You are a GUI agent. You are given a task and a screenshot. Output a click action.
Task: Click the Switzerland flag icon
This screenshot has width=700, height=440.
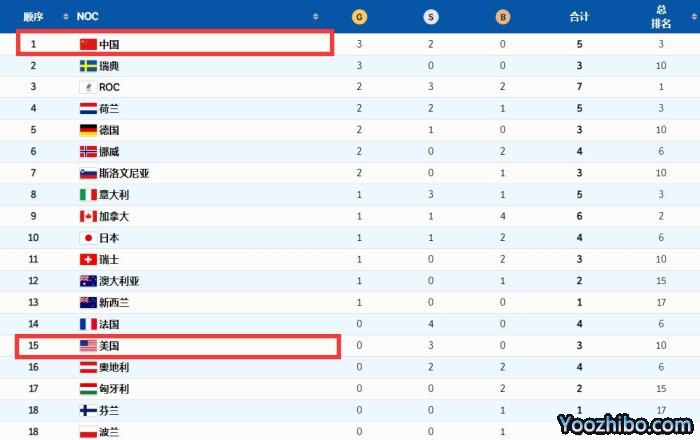point(87,260)
